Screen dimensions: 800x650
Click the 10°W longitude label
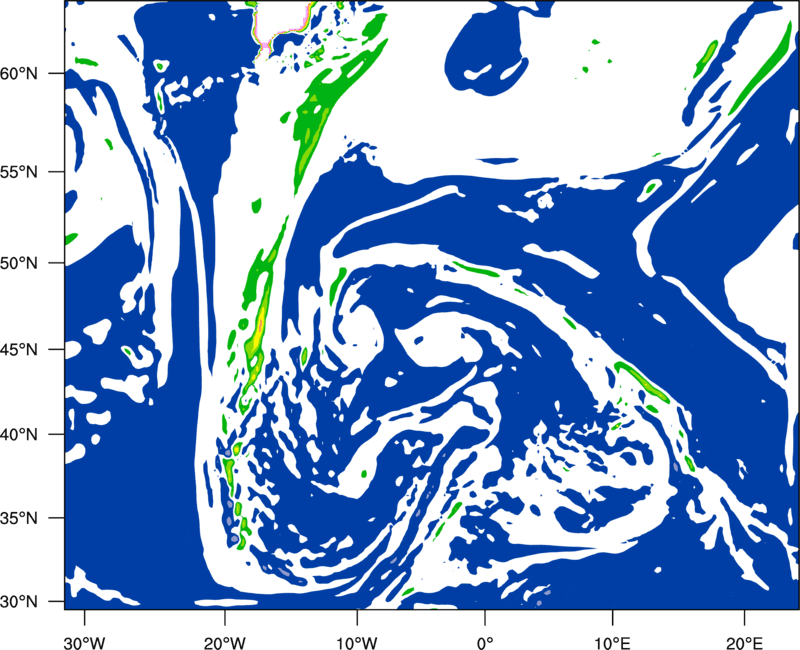point(357,643)
